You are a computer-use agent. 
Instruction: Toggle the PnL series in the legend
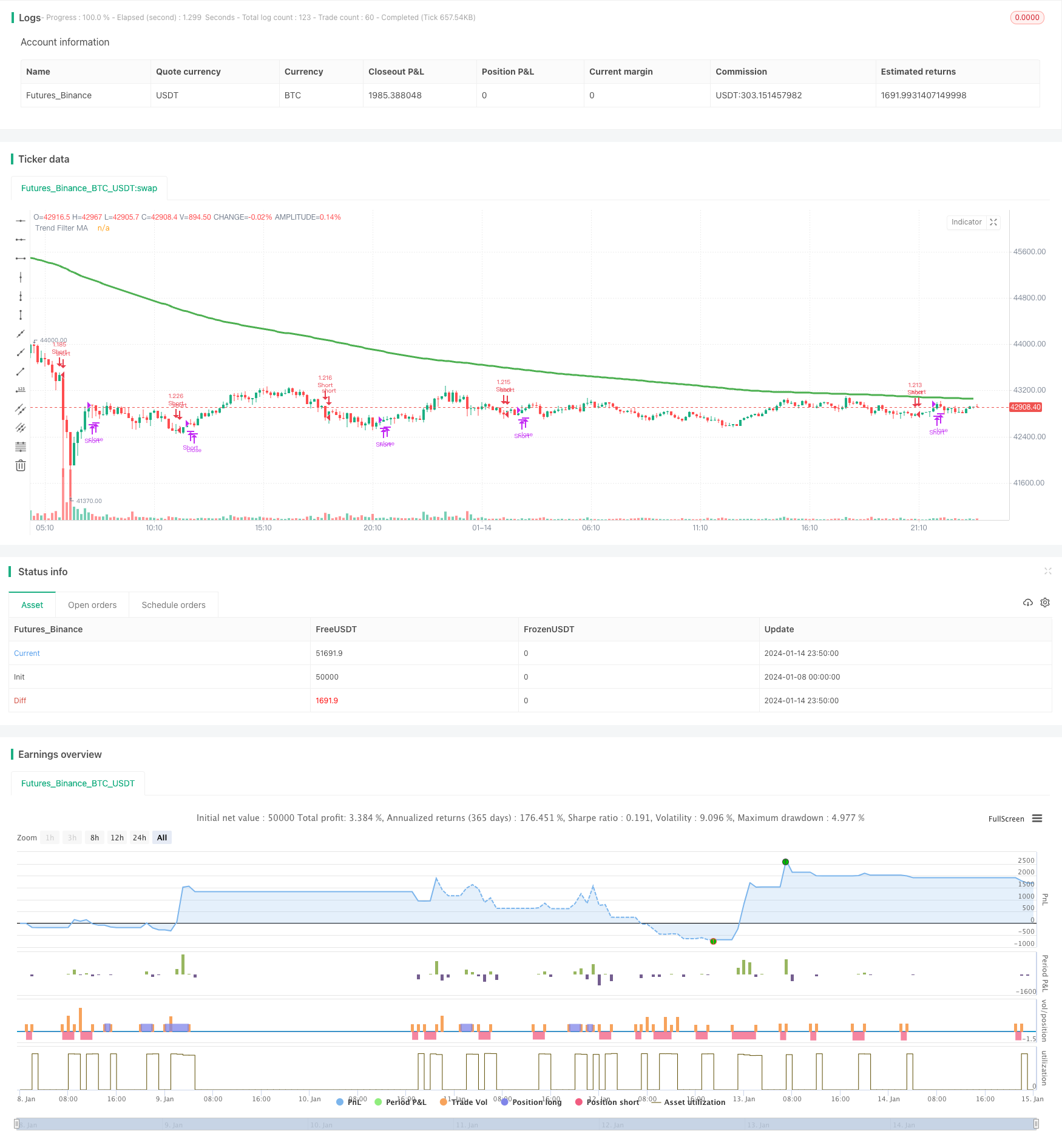coord(348,1102)
